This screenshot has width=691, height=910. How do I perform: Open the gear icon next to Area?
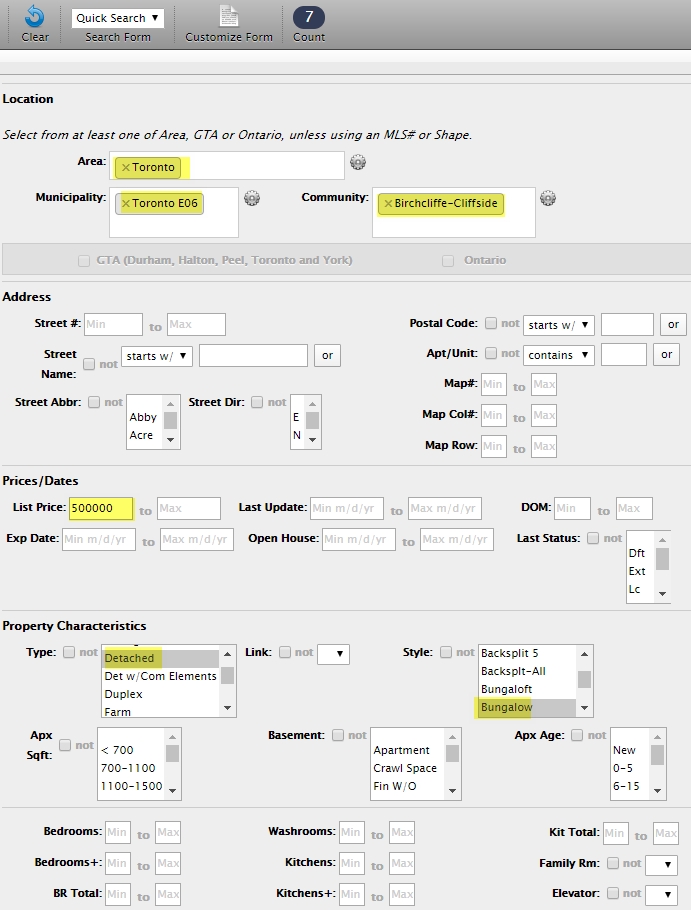pos(358,164)
